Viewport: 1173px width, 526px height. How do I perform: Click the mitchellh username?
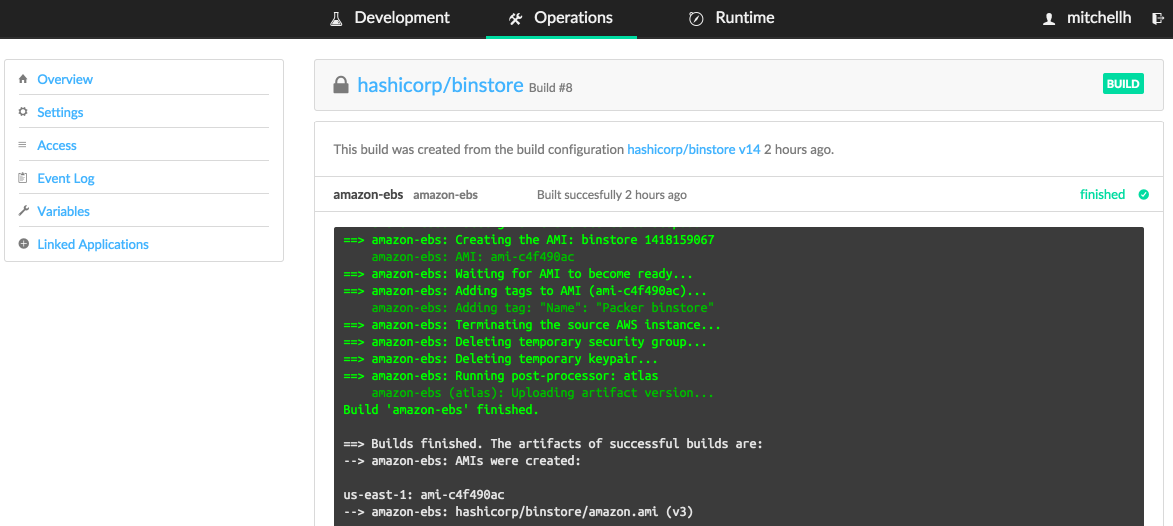coord(1099,19)
